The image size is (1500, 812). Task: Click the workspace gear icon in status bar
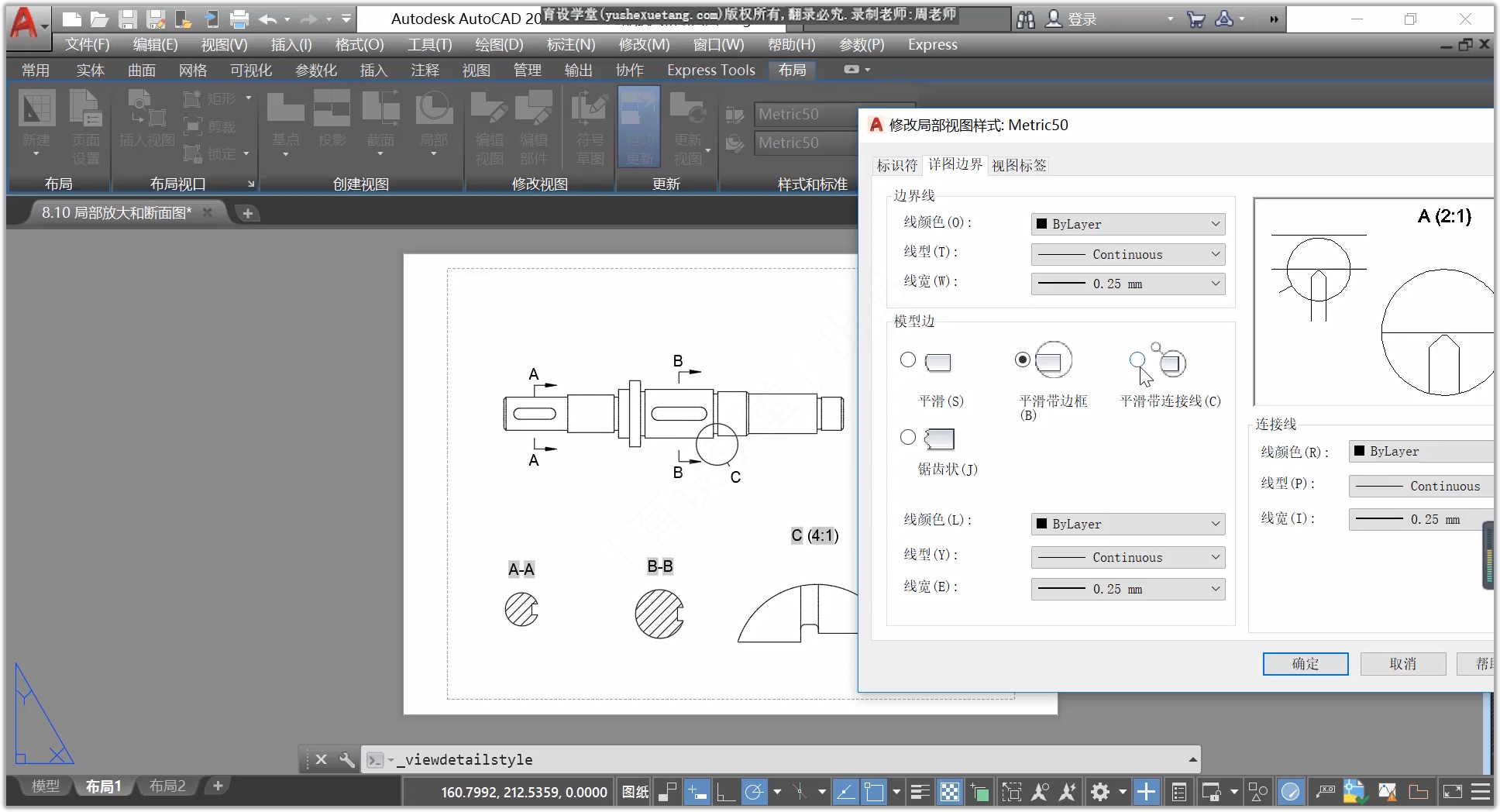pos(1100,792)
